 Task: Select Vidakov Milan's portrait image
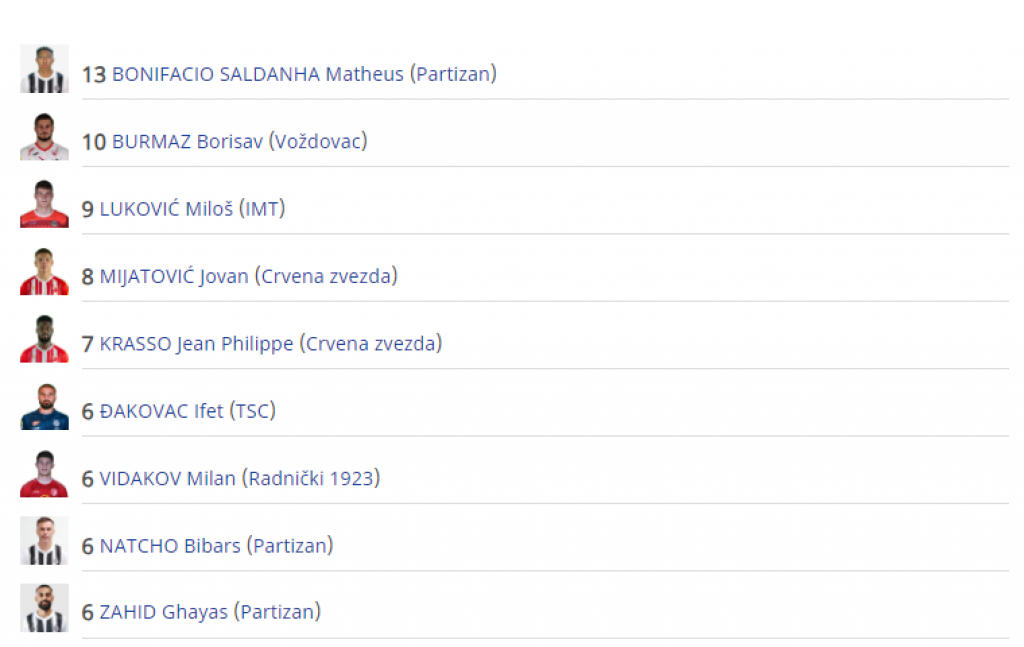pos(44,474)
